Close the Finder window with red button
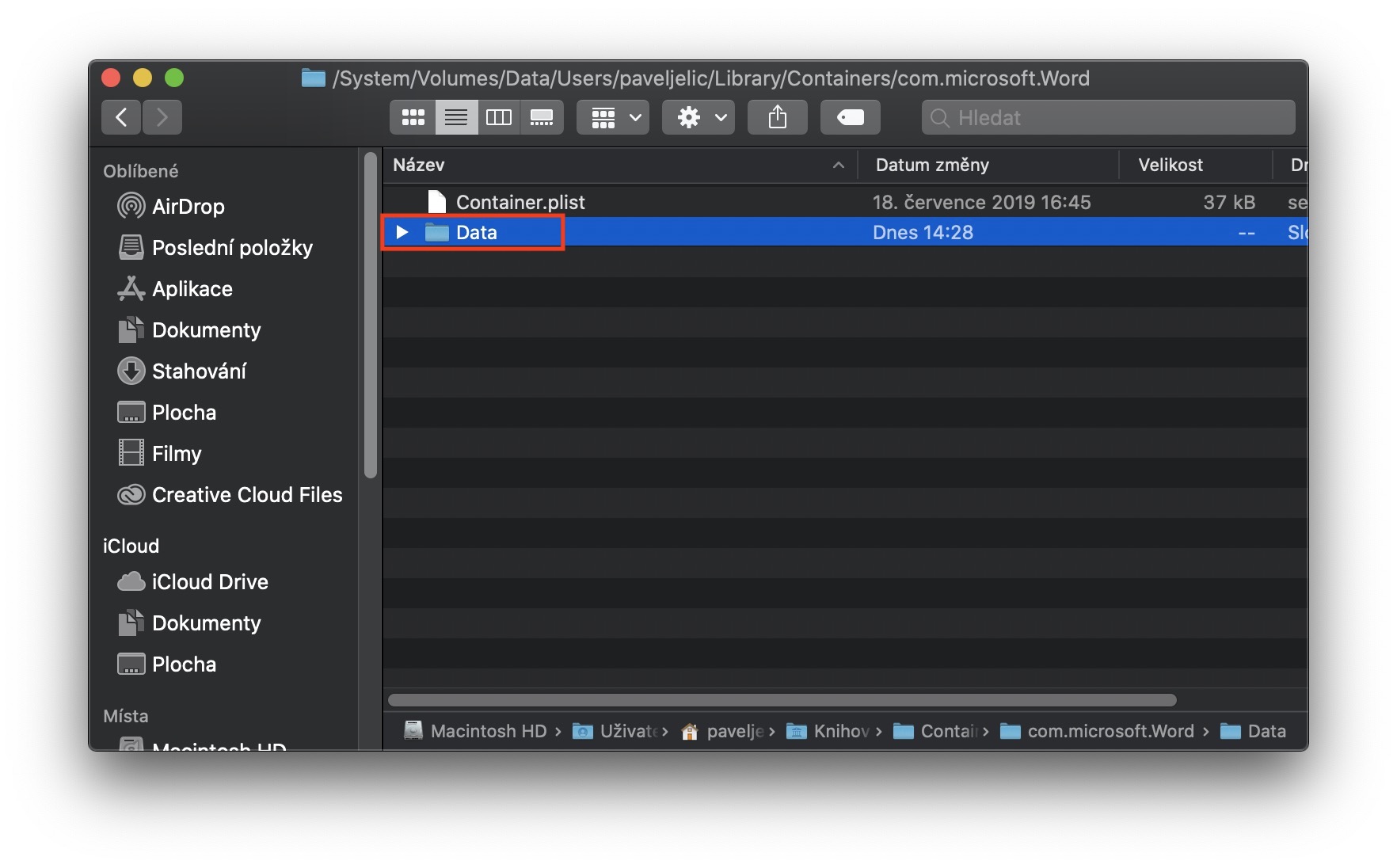Viewport: 1397px width, 868px height. (x=111, y=78)
